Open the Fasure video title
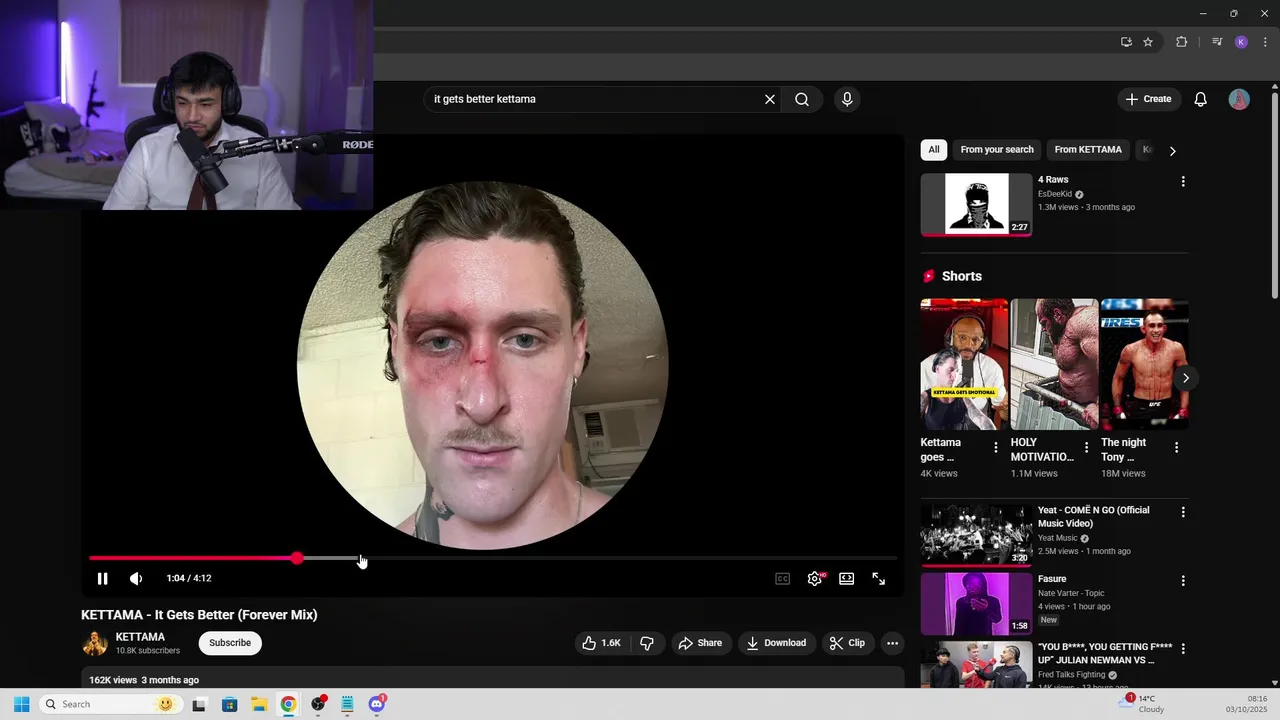The height and width of the screenshot is (720, 1280). (x=1052, y=579)
